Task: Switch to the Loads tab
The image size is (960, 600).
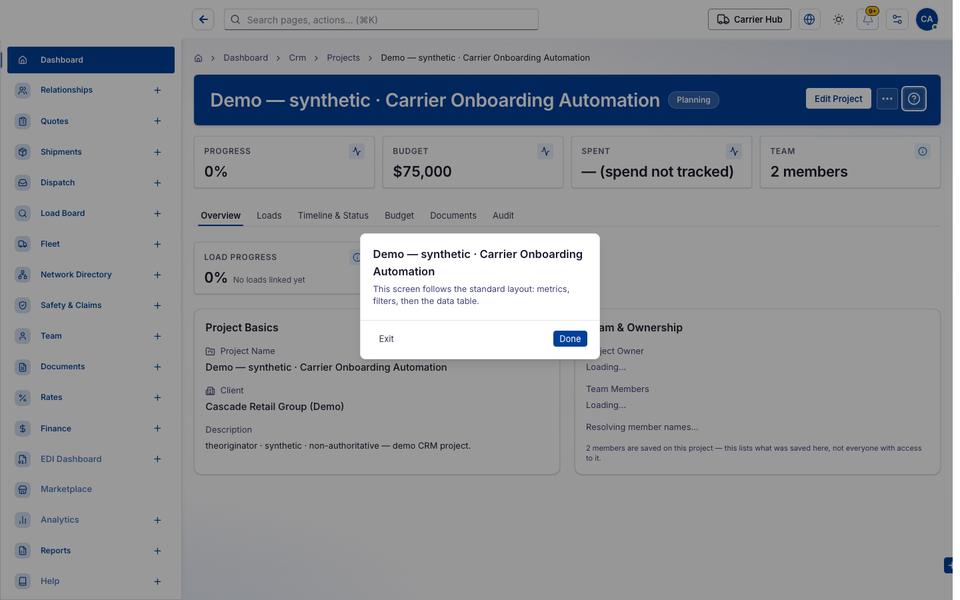Action: coord(269,216)
